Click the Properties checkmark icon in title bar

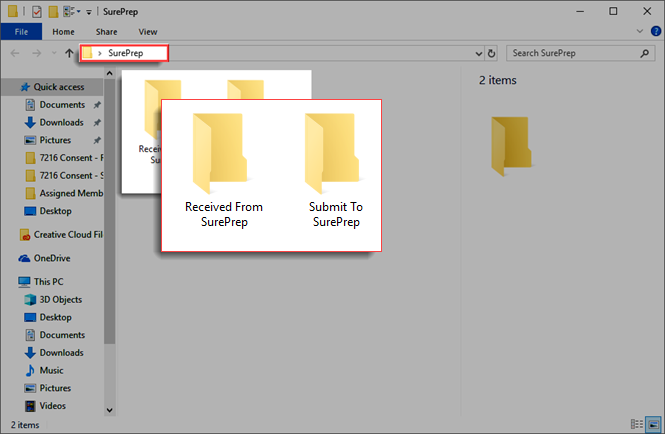click(x=37, y=11)
